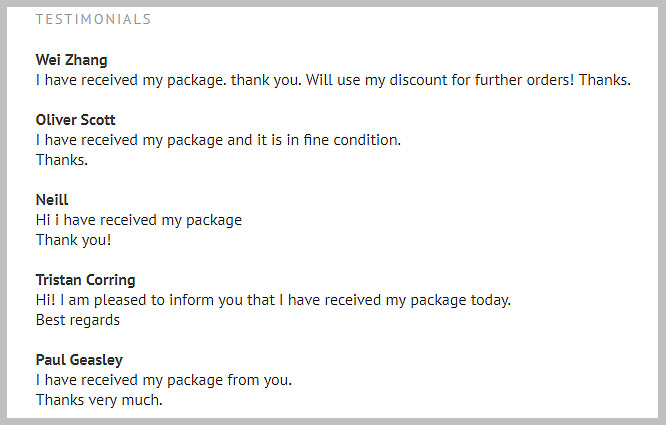Click the word discount in first testimonial

(x=415, y=80)
